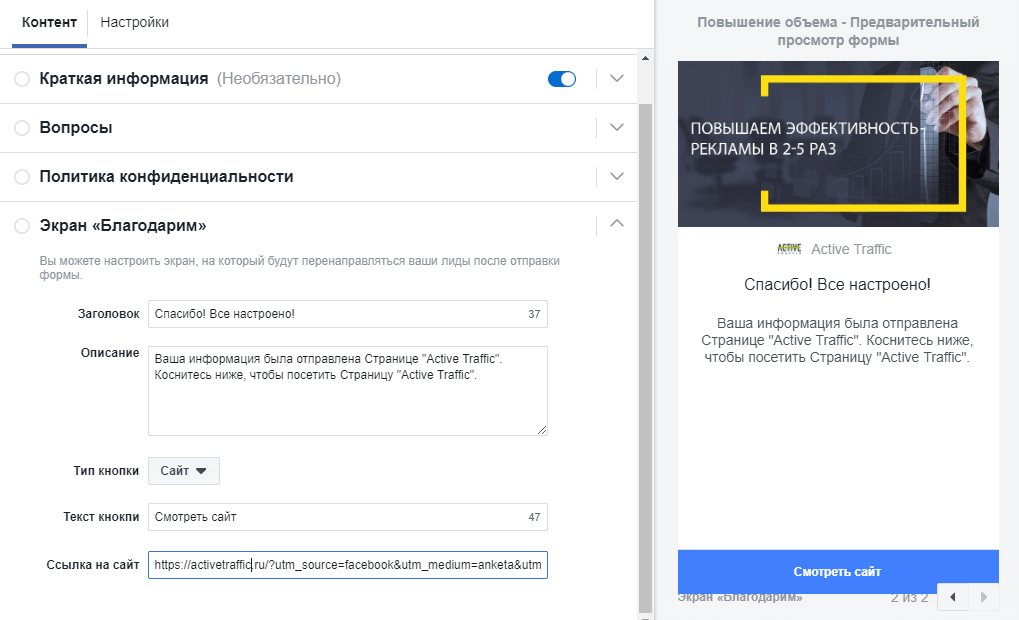Select the Экран «Благодарим» section circle
The image size is (1019, 620).
click(x=22, y=227)
